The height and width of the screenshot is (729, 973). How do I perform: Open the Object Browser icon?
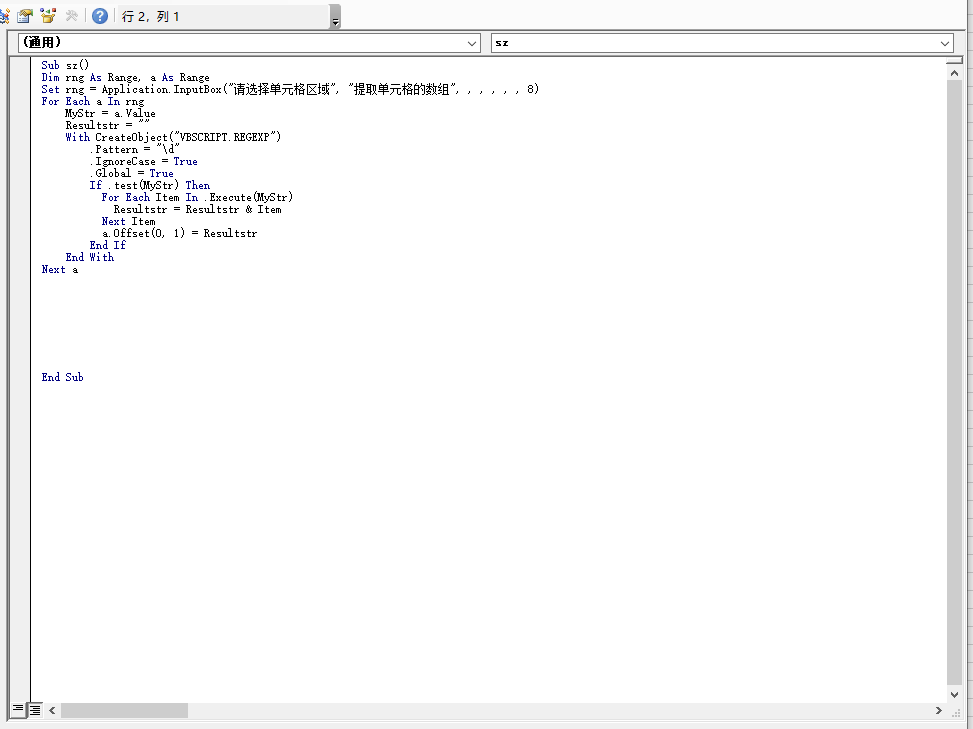tap(47, 16)
